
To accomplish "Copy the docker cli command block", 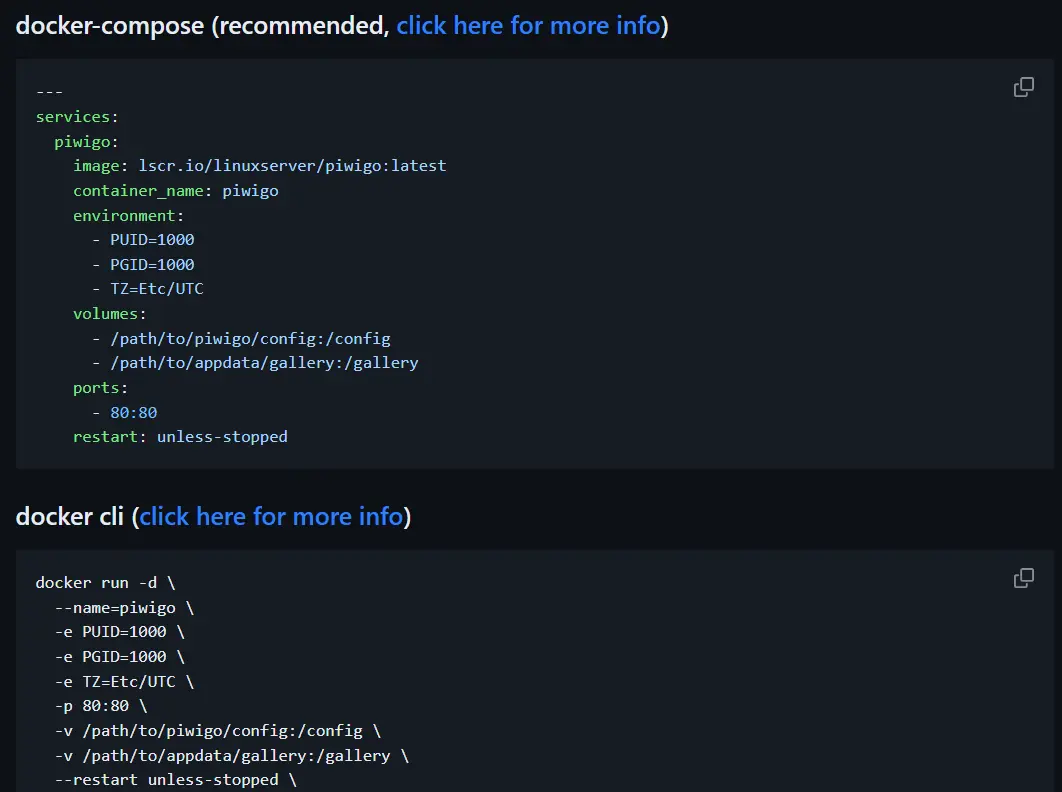I will [x=1023, y=578].
